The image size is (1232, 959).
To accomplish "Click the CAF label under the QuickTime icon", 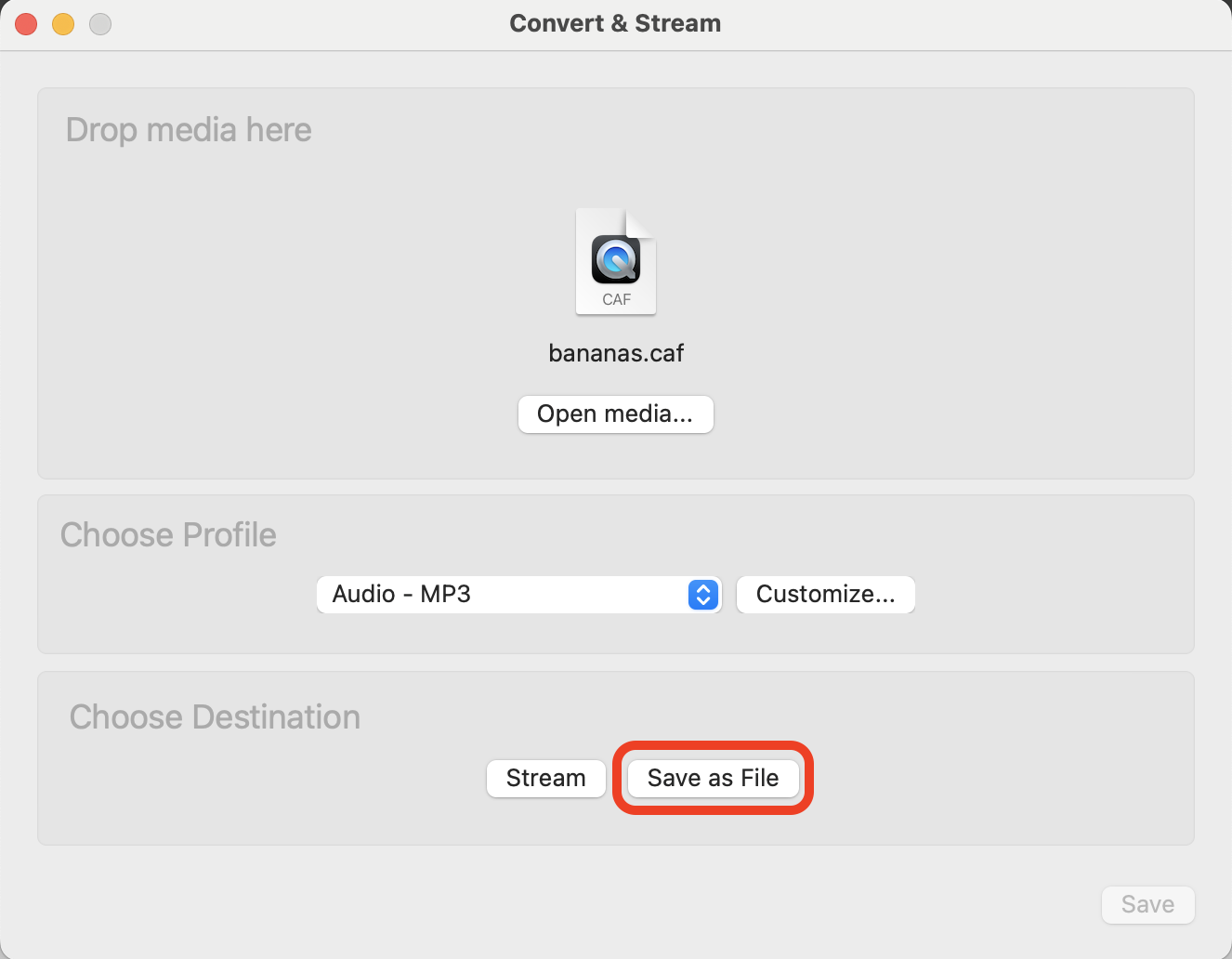I will 616,299.
